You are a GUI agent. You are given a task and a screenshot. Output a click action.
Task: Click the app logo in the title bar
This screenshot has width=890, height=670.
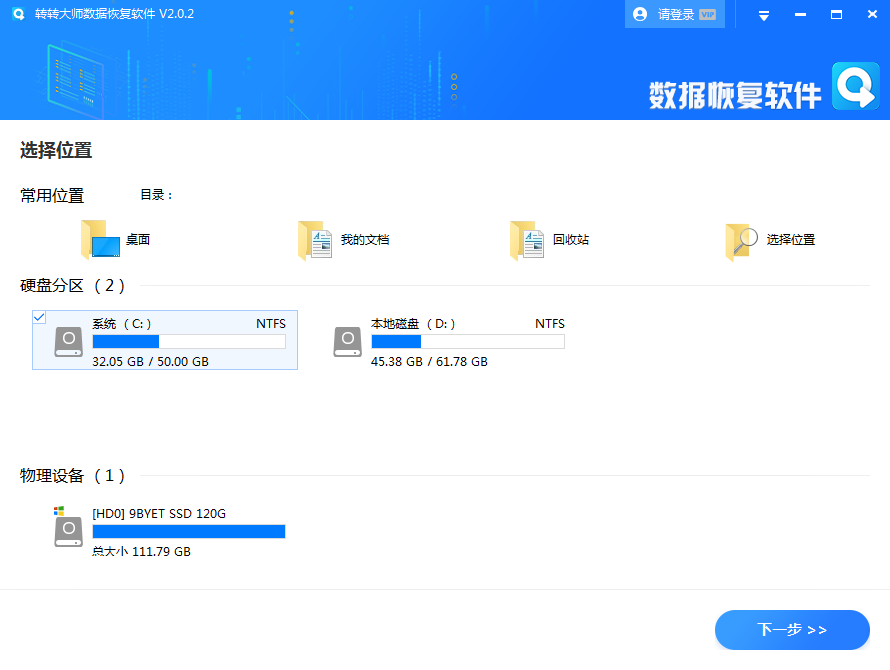click(x=18, y=14)
